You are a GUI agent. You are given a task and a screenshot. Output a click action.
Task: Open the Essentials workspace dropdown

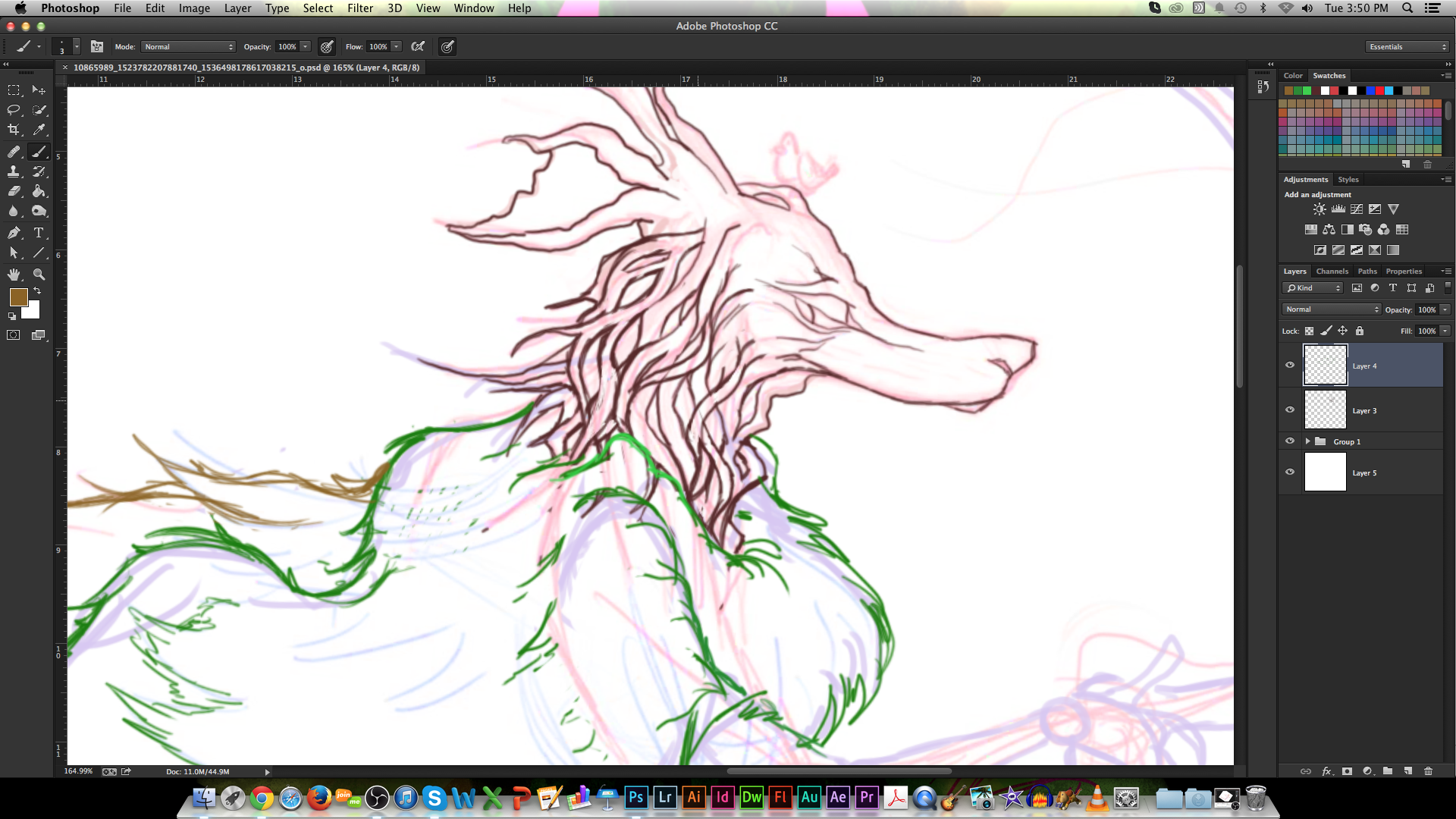(1407, 47)
